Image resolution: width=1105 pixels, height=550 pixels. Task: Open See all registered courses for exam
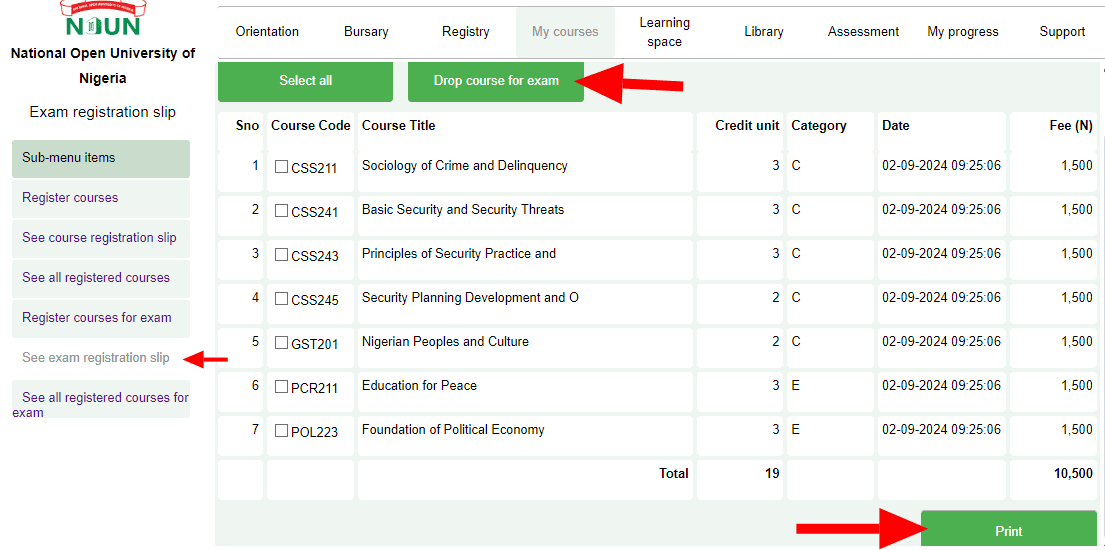101,401
